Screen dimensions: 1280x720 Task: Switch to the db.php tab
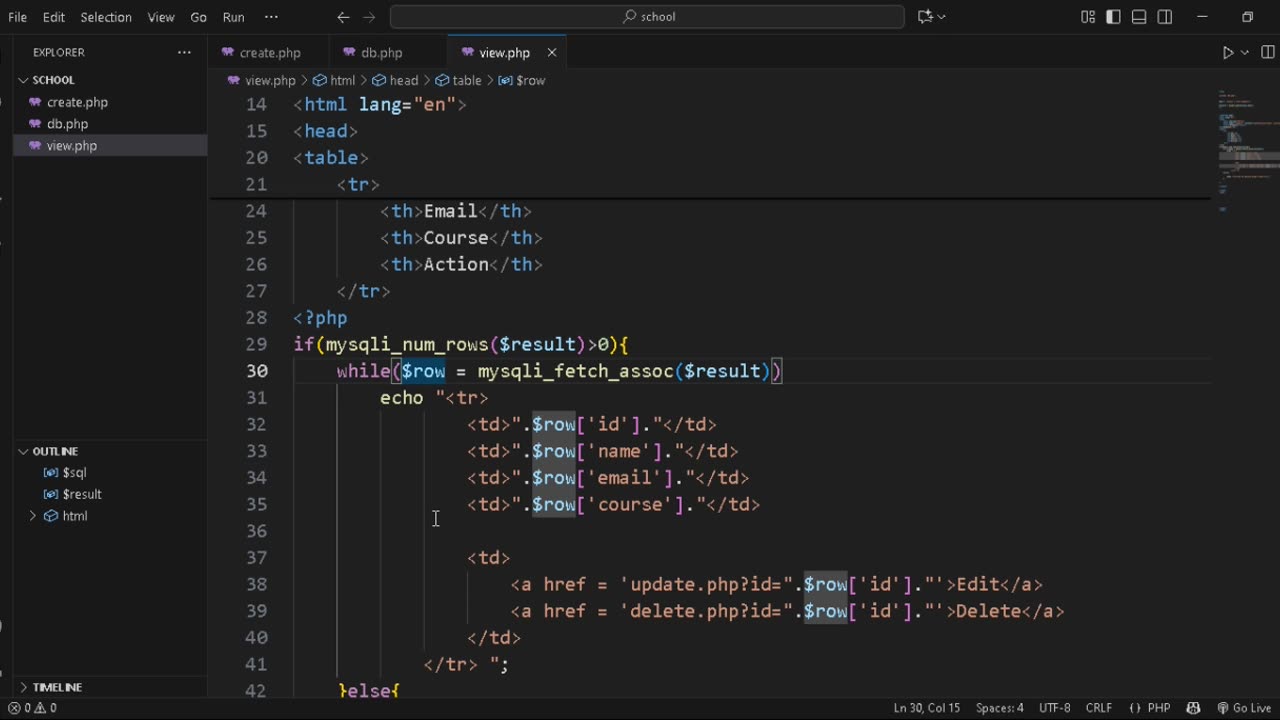pos(381,53)
